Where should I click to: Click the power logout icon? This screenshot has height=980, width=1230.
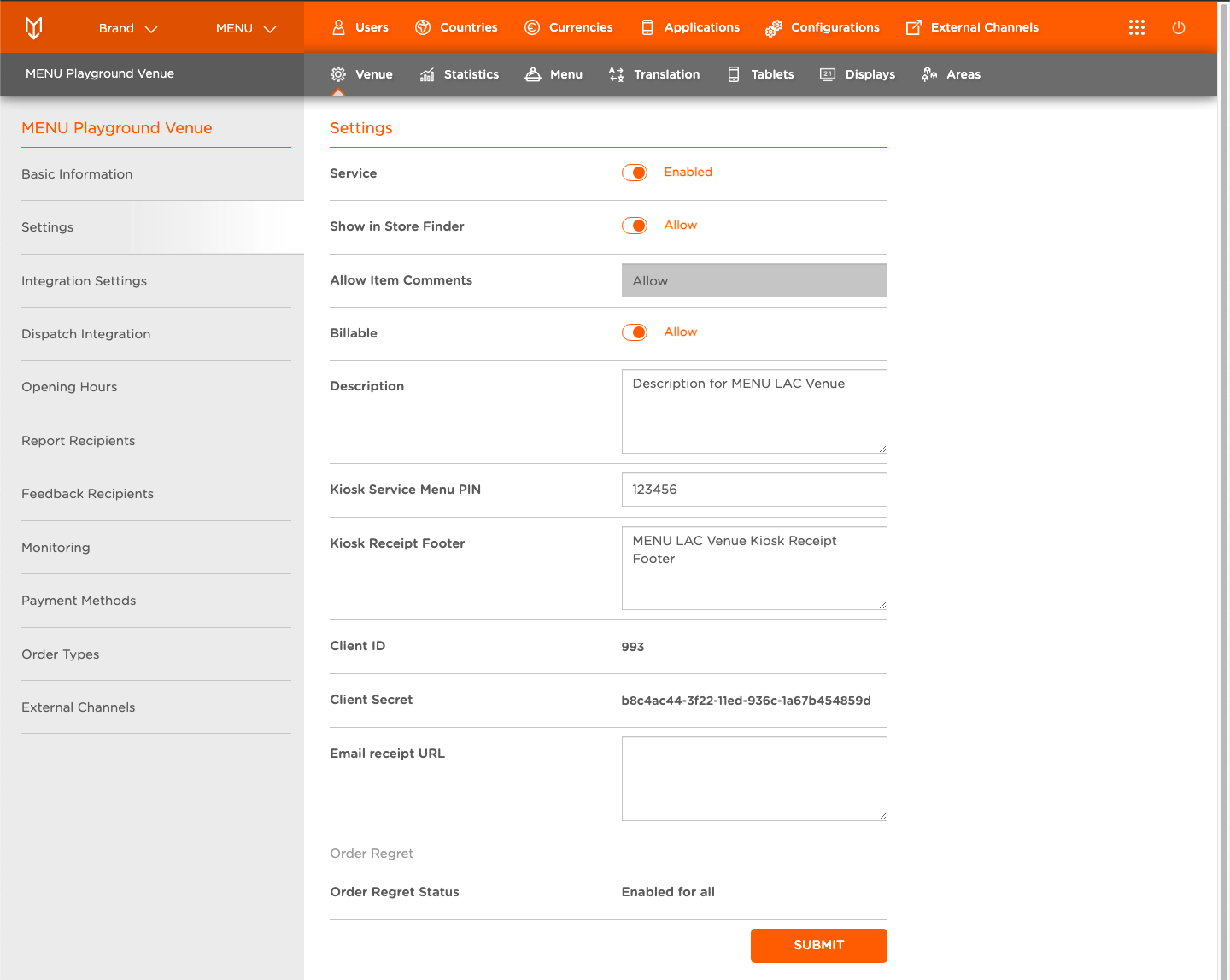tap(1179, 27)
